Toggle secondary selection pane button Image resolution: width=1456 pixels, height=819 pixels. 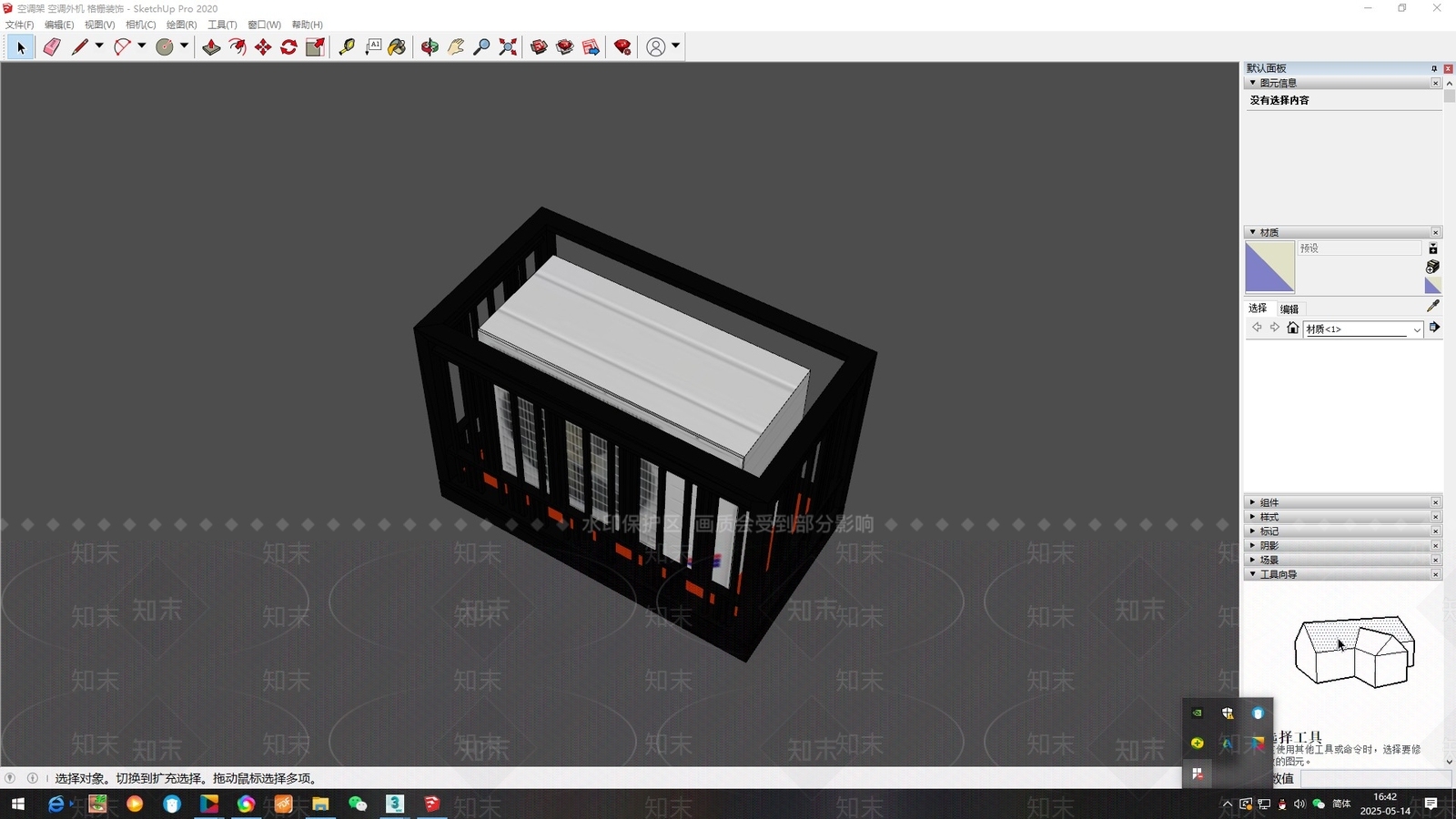coord(1433,248)
